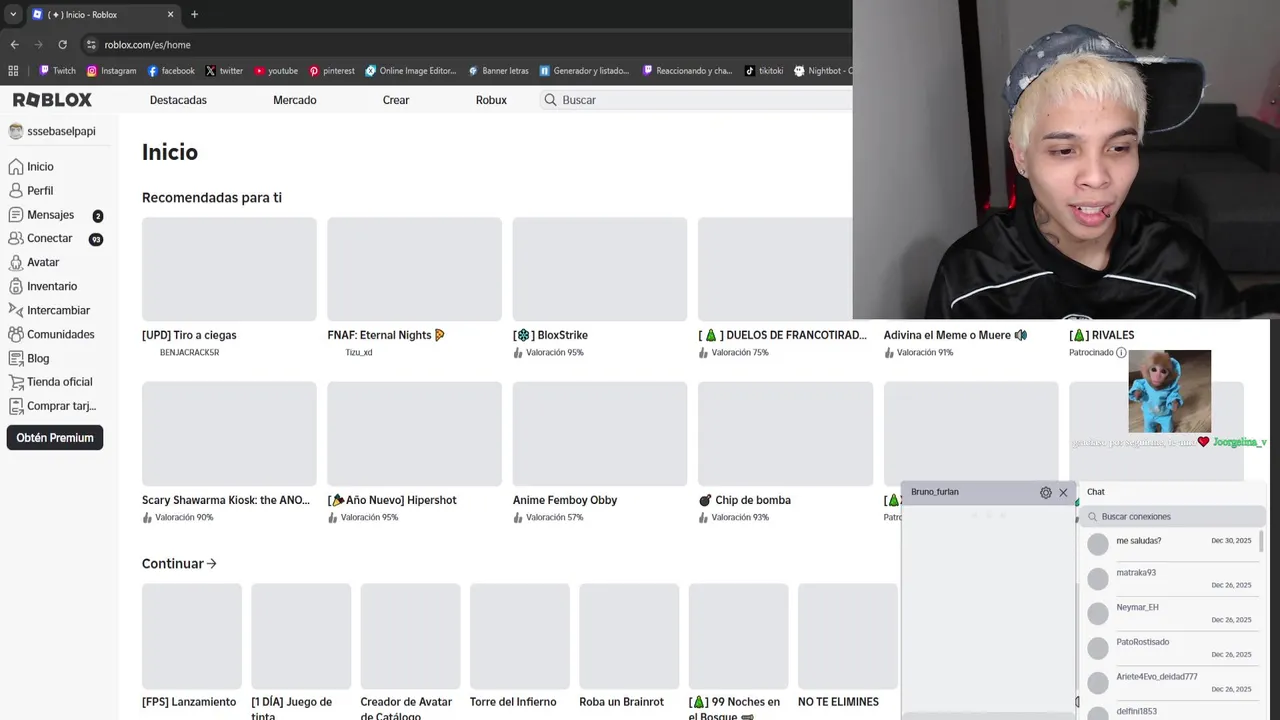
Task: Reload the page with browser refresh
Action: [x=62, y=45]
